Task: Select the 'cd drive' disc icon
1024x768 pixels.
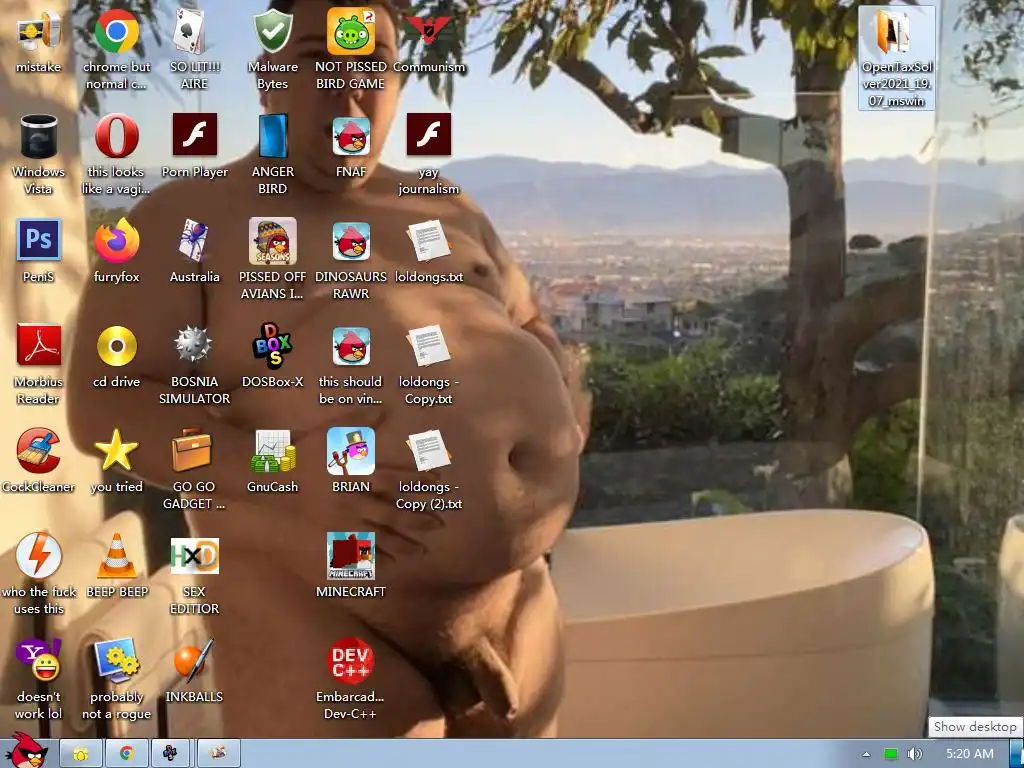Action: [116, 357]
